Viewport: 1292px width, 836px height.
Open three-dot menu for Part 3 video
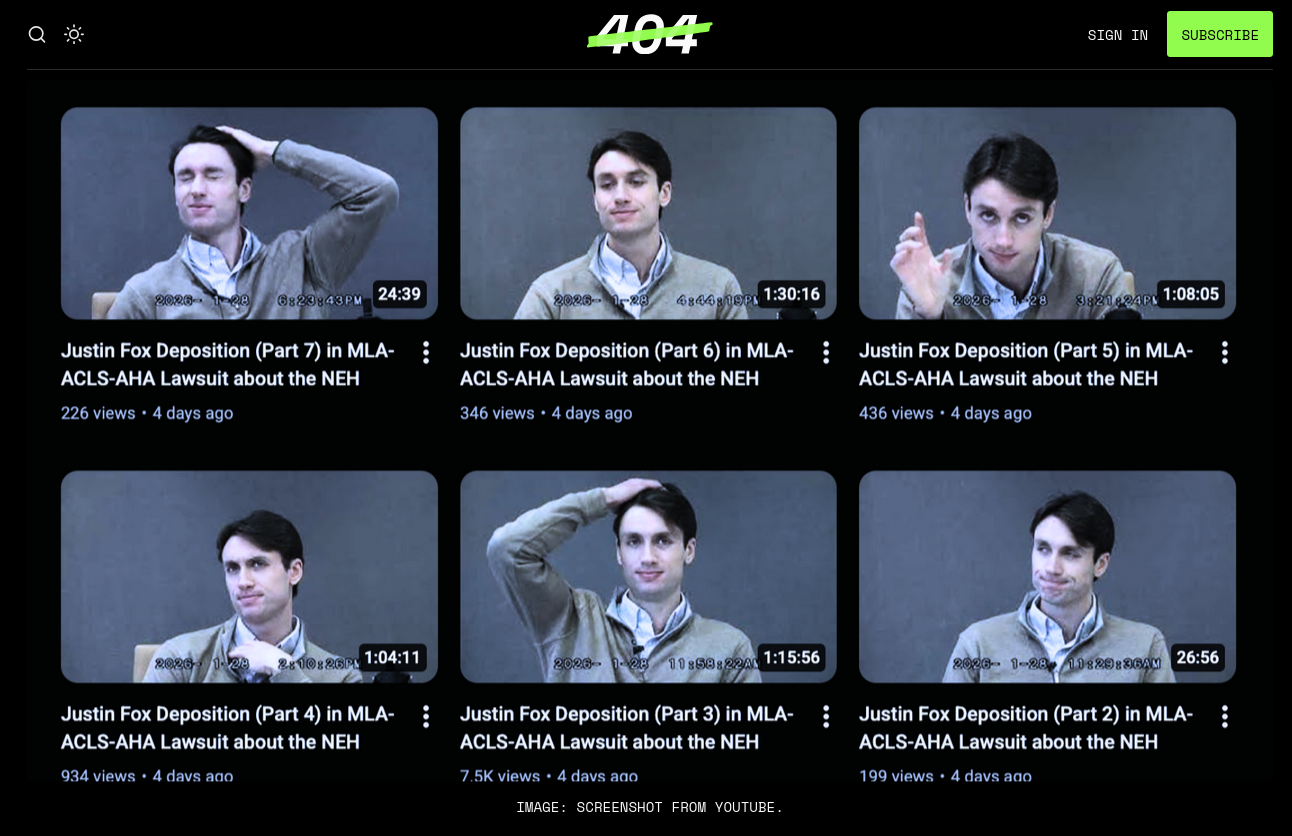[826, 716]
